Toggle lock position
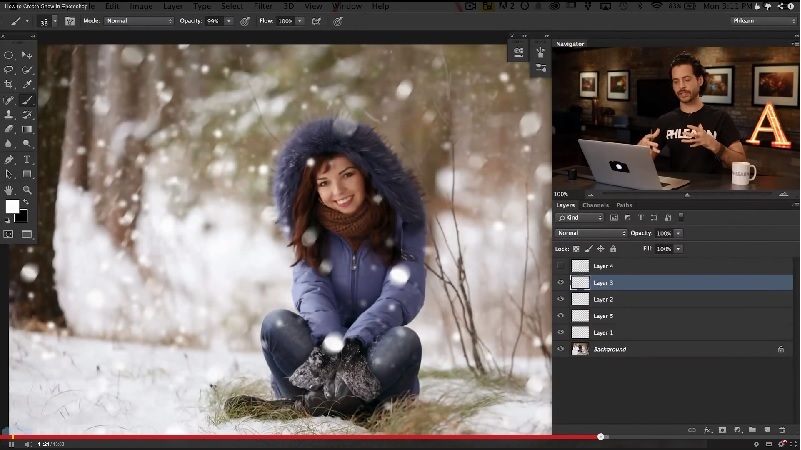 click(601, 249)
